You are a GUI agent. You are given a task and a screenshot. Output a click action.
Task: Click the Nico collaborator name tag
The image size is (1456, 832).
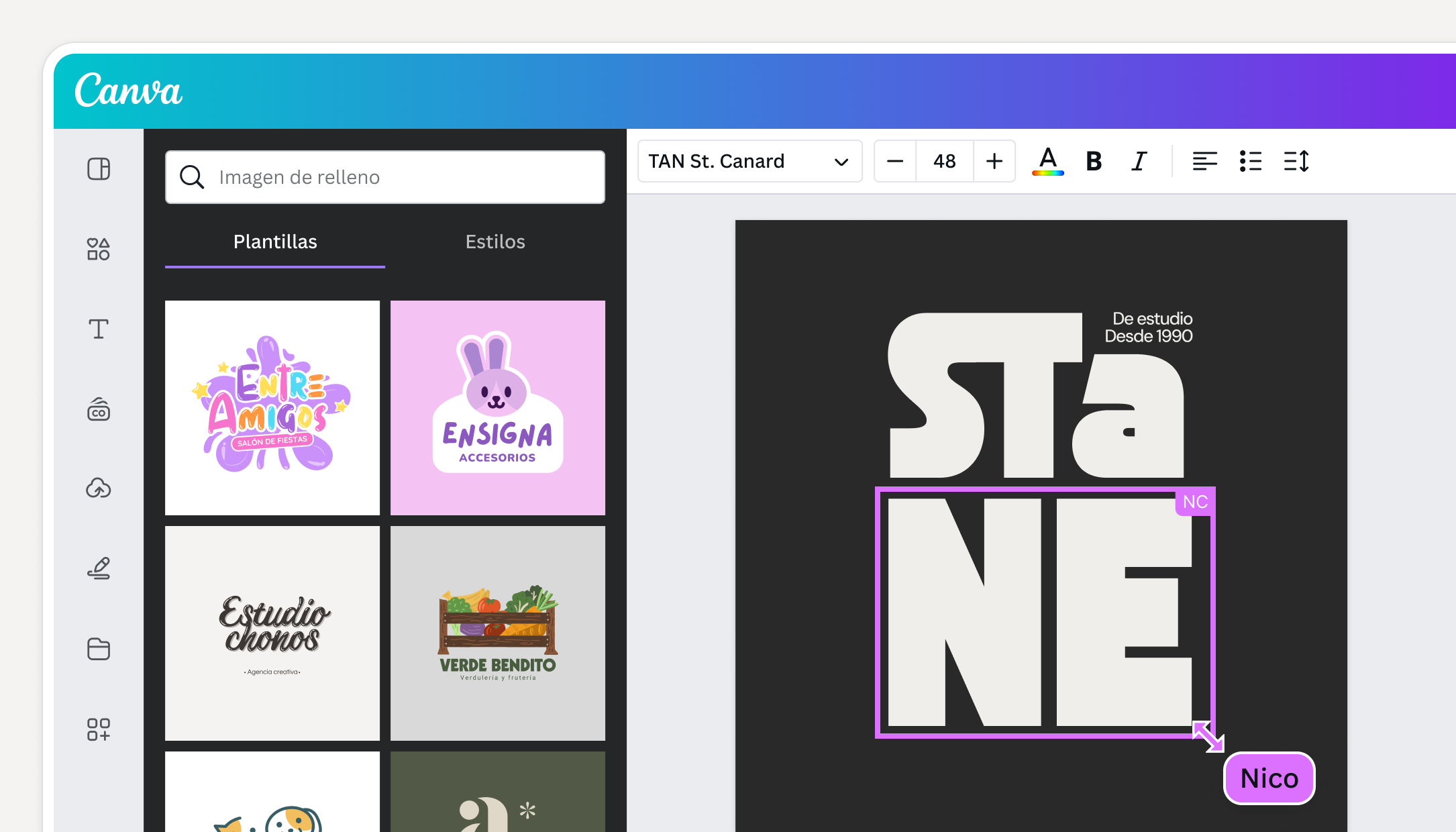pos(1269,778)
